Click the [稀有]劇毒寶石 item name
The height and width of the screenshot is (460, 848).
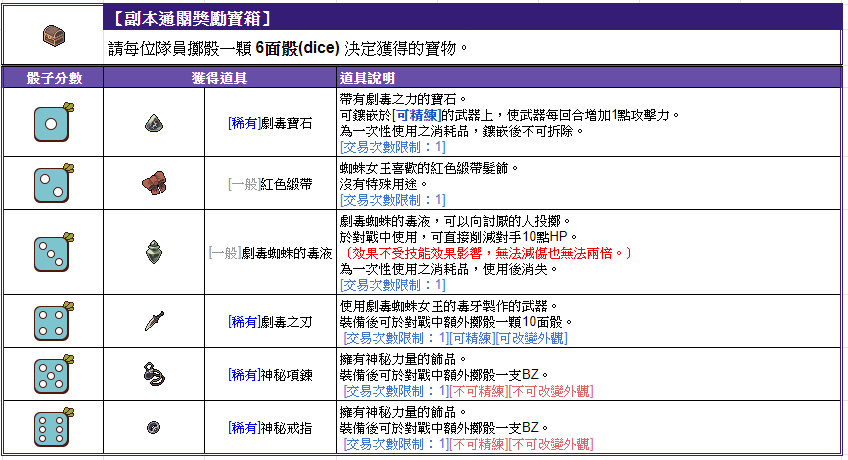270,123
